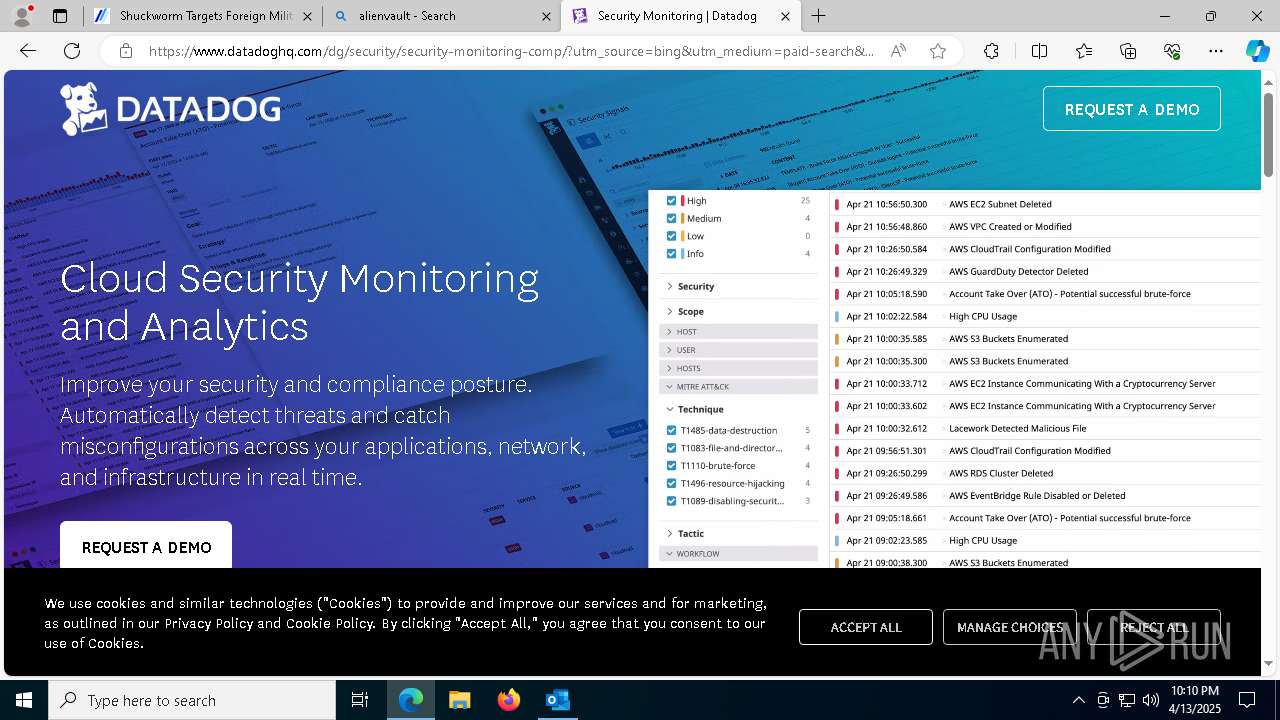Click the taskbar search box
This screenshot has height=720, width=1280.
coord(192,700)
